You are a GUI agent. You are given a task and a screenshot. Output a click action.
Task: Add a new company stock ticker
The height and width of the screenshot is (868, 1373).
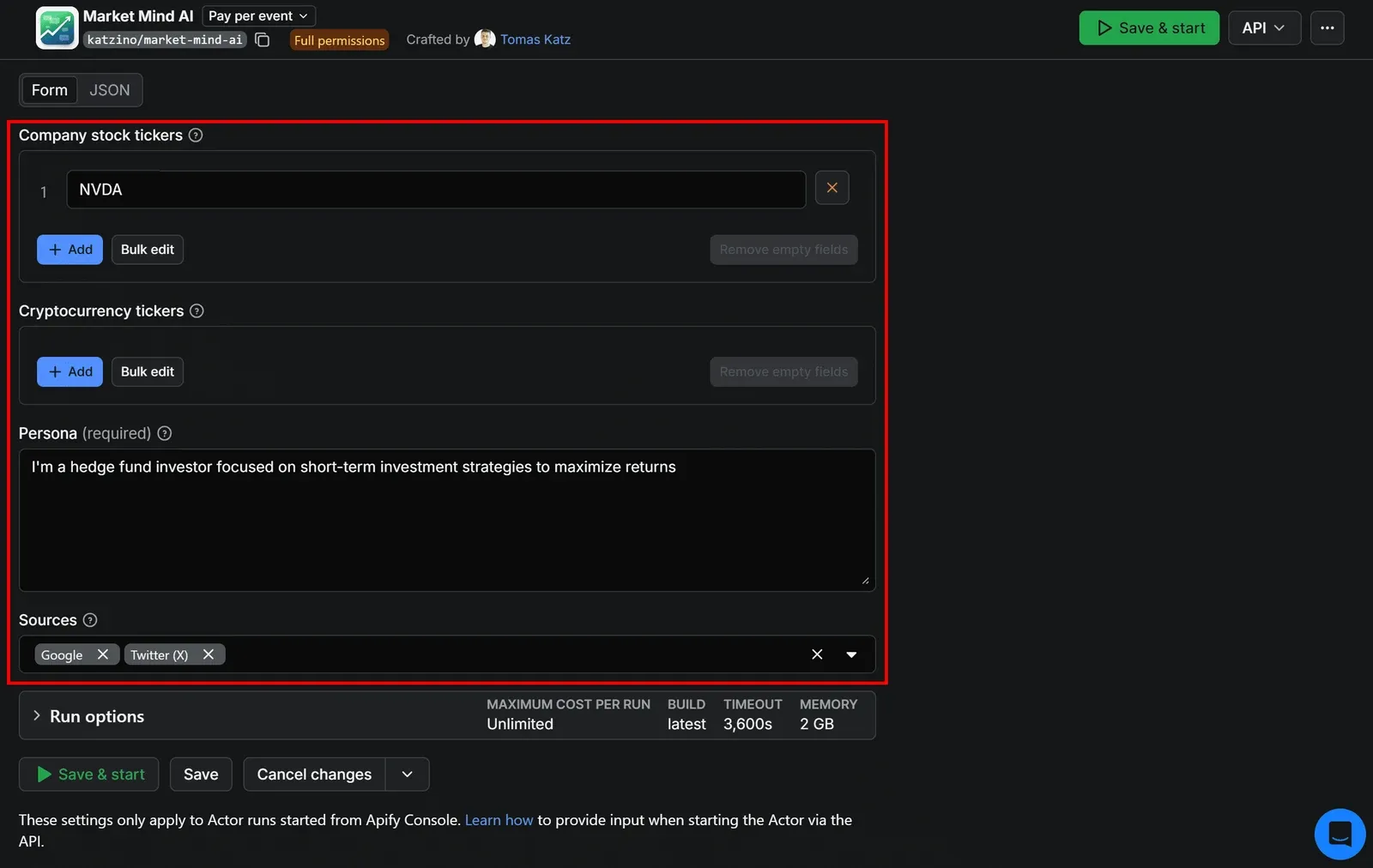(x=70, y=250)
